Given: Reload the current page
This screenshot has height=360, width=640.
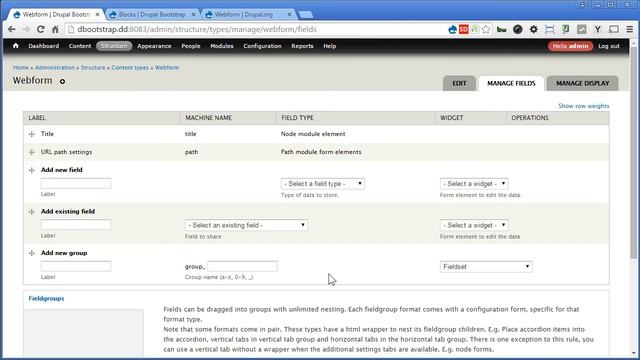Looking at the screenshot, I should click(x=40, y=29).
